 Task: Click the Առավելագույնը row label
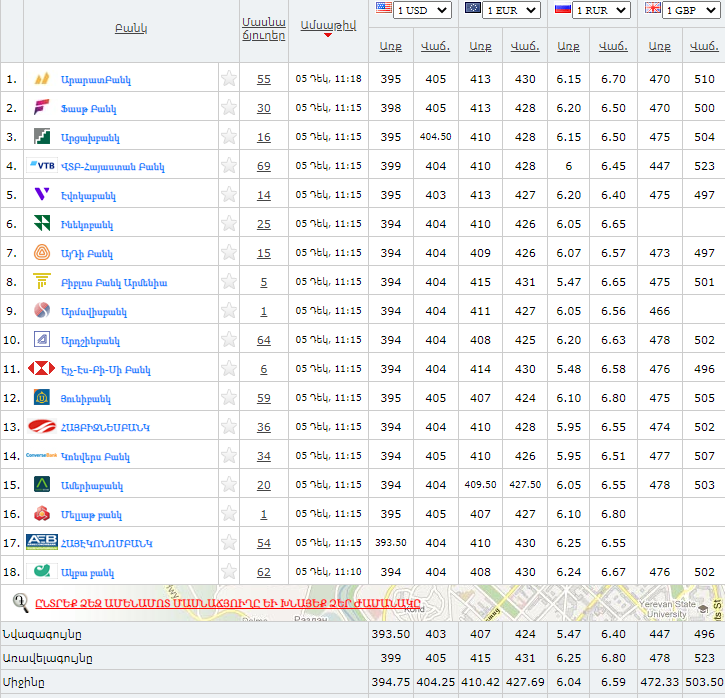point(48,658)
